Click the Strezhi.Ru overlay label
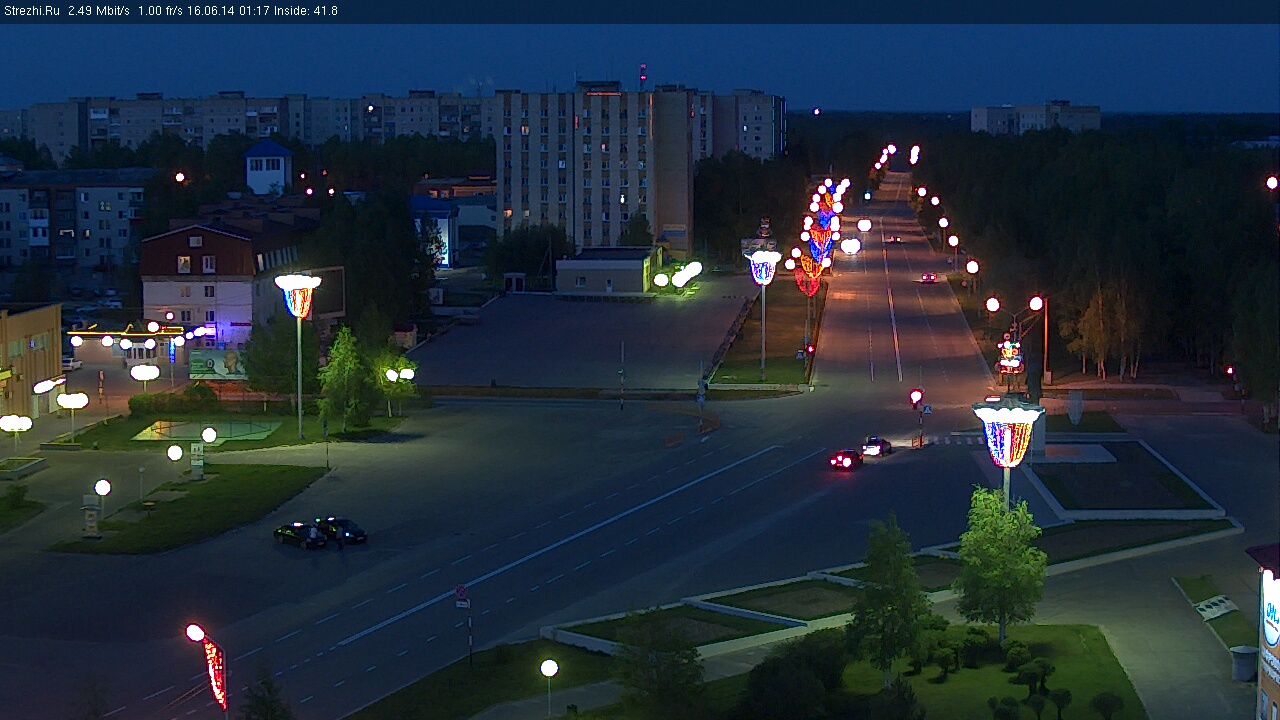The height and width of the screenshot is (720, 1280). point(32,11)
